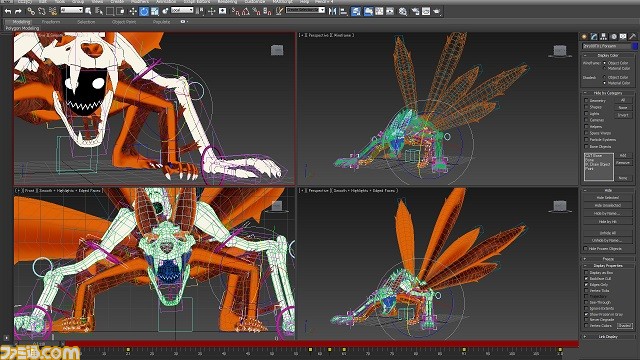Toggle the Window/Crossing selection icon
640x360 pixels.
(121, 11)
